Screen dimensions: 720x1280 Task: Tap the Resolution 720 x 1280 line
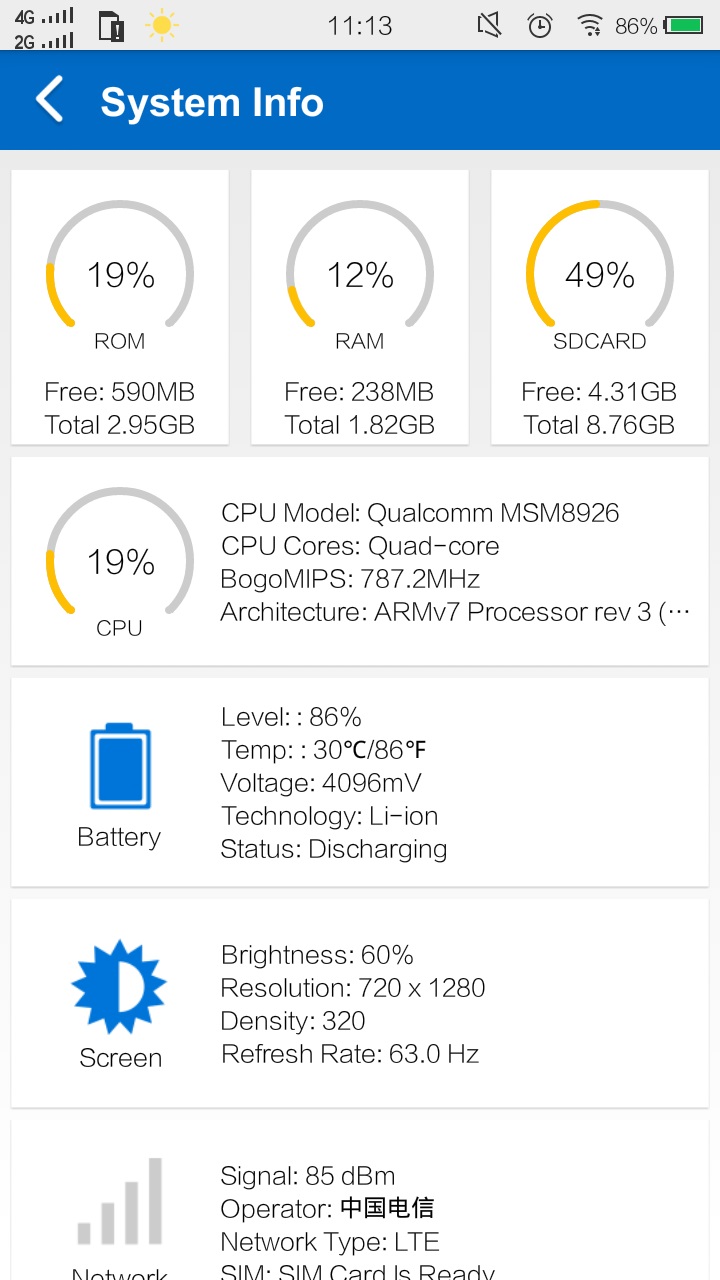353,988
